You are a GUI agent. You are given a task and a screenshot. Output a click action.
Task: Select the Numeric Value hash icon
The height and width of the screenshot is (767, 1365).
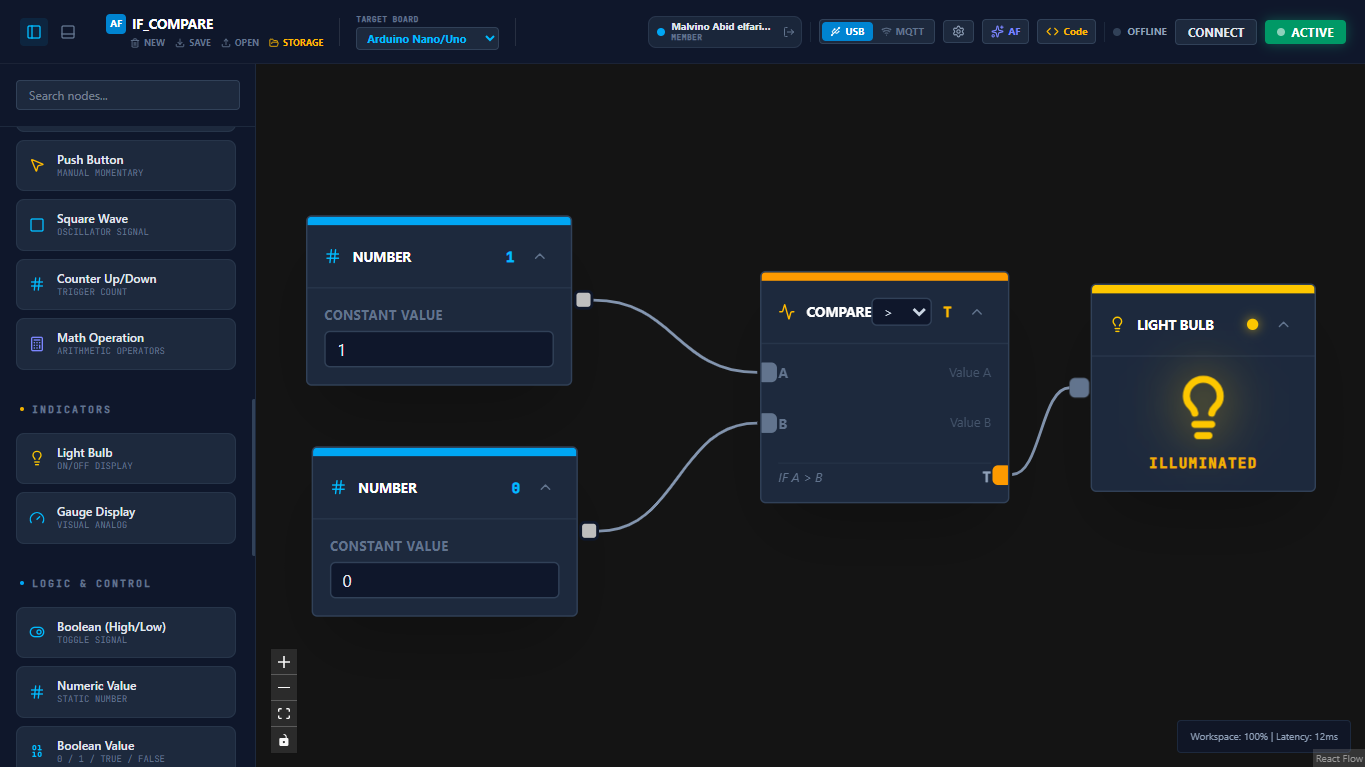(x=37, y=692)
